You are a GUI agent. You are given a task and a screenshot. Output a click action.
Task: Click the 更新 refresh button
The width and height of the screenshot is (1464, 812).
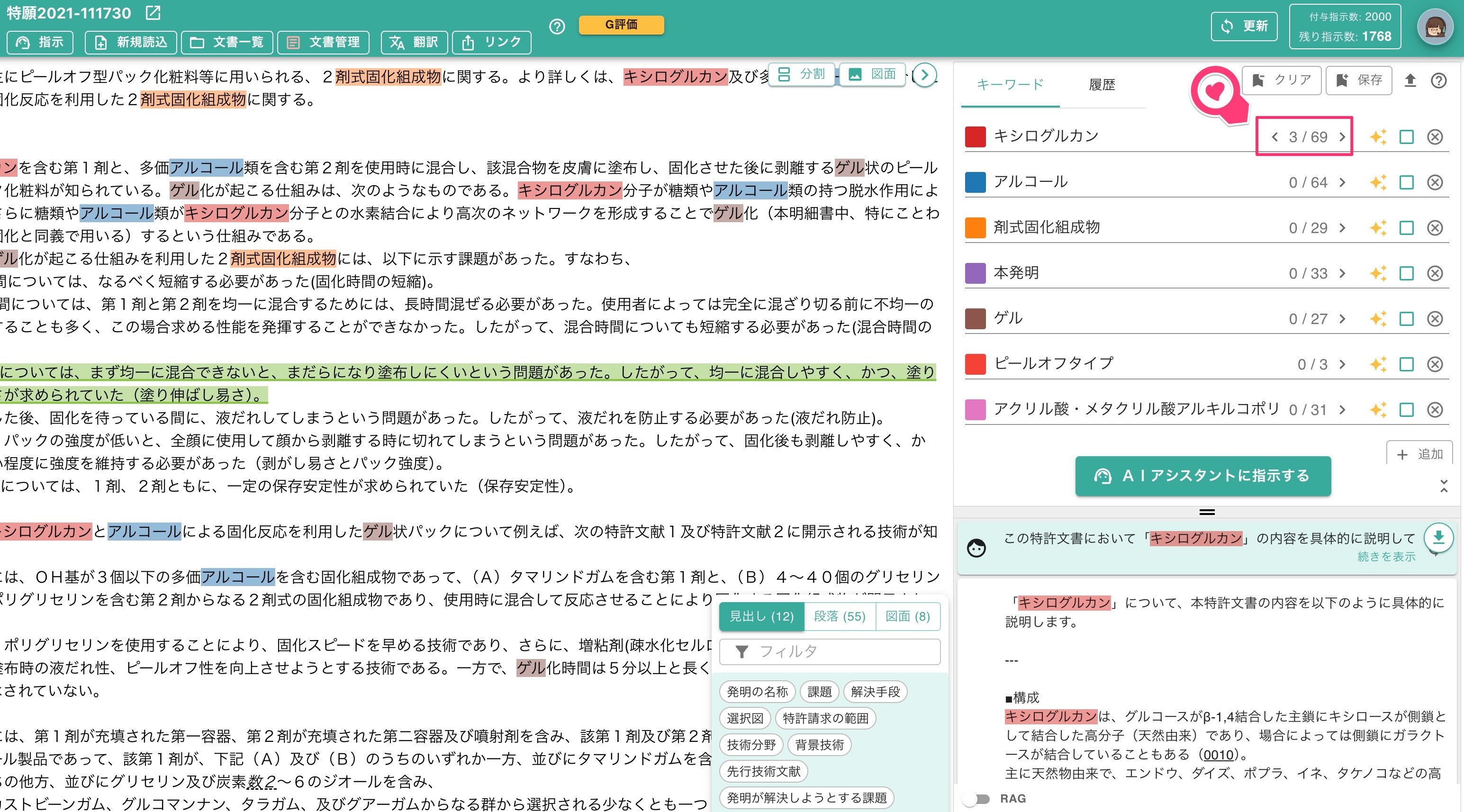point(1244,26)
